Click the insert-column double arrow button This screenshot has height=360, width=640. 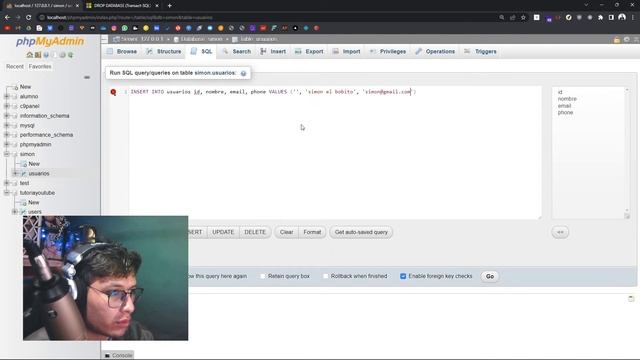click(x=560, y=232)
